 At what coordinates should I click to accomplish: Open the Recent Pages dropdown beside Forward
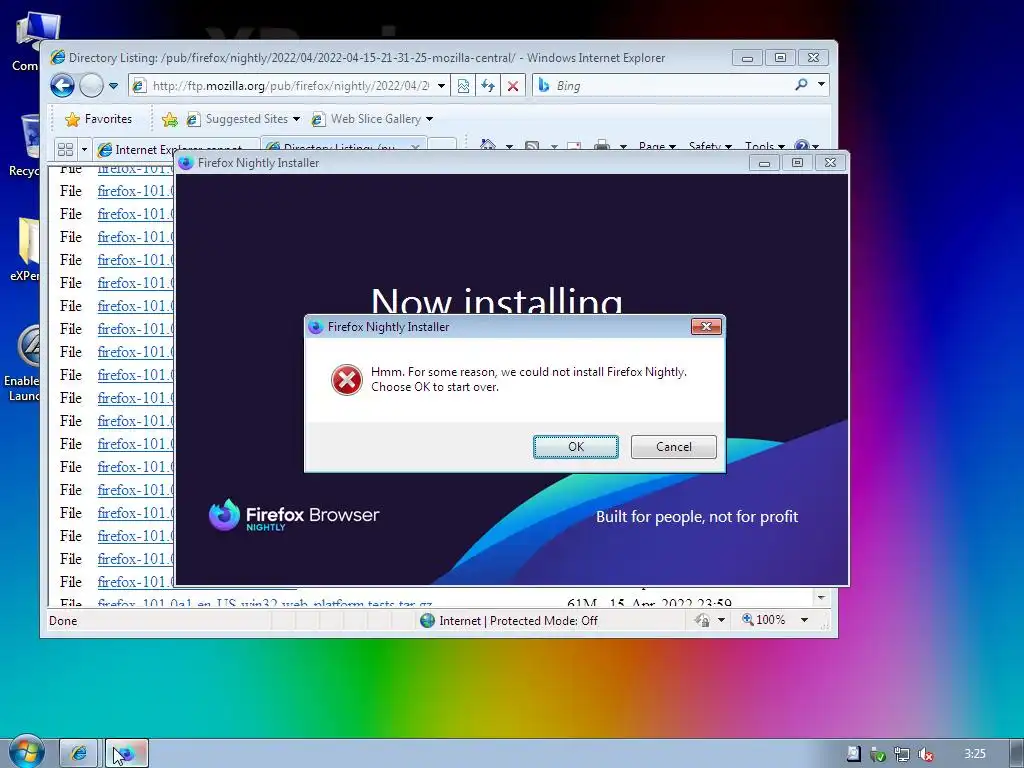113,86
